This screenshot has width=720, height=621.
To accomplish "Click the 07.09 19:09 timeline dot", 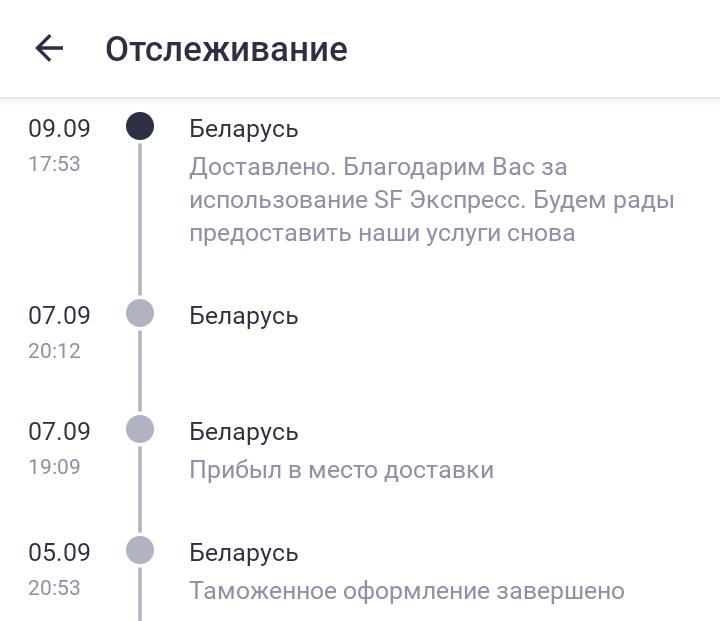I will point(140,429).
